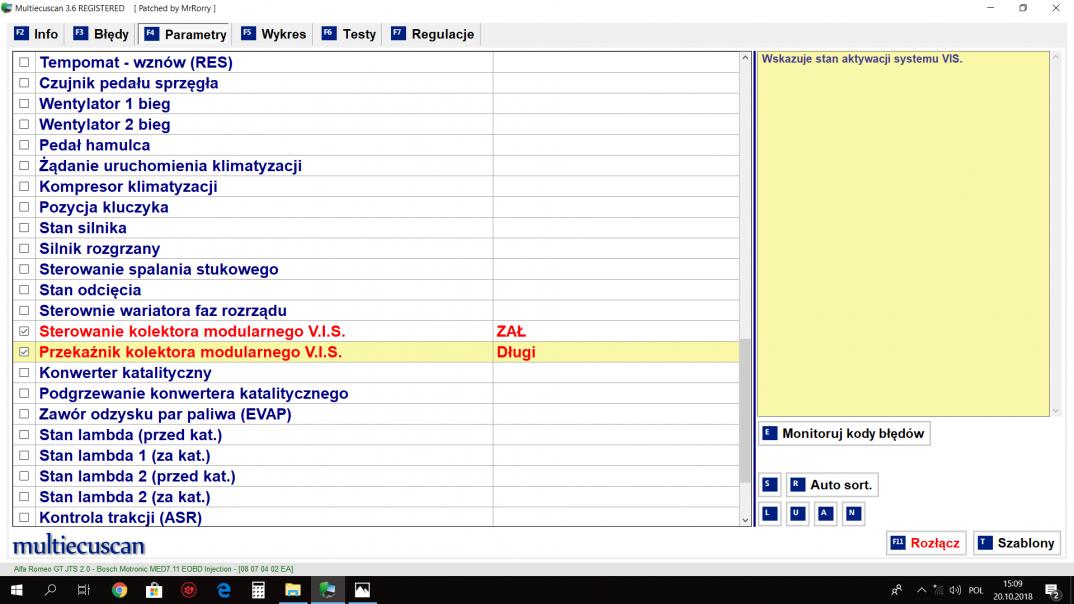Click the S shortcut icon button
The height and width of the screenshot is (604, 1074).
pos(769,485)
